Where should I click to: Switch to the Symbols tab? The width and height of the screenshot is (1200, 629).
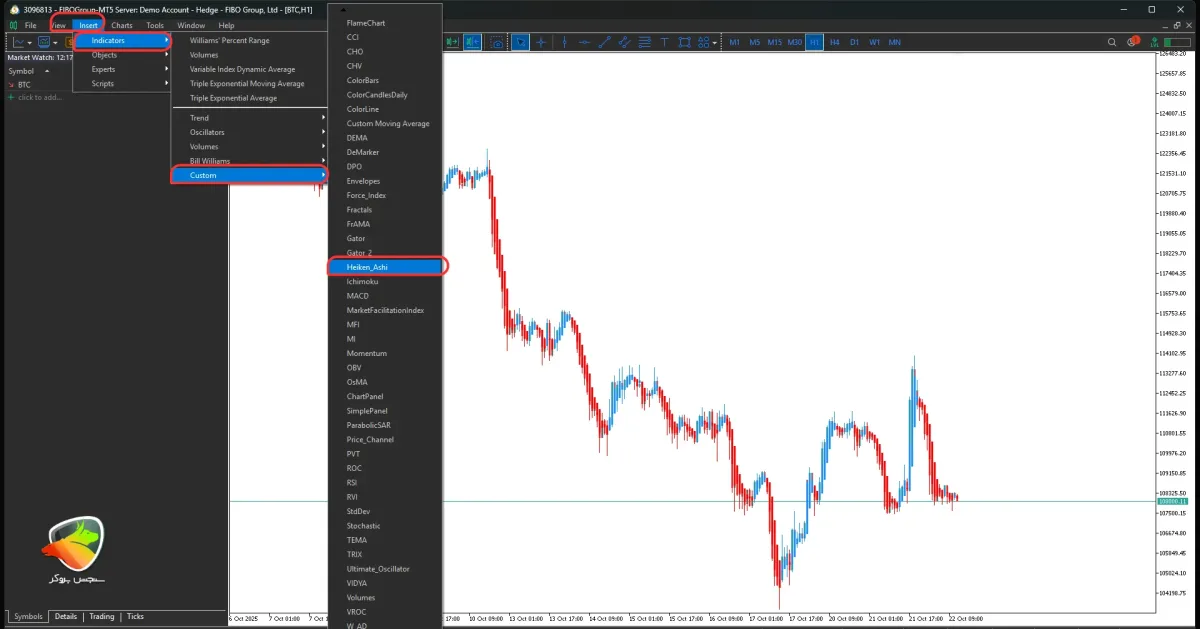coord(29,617)
